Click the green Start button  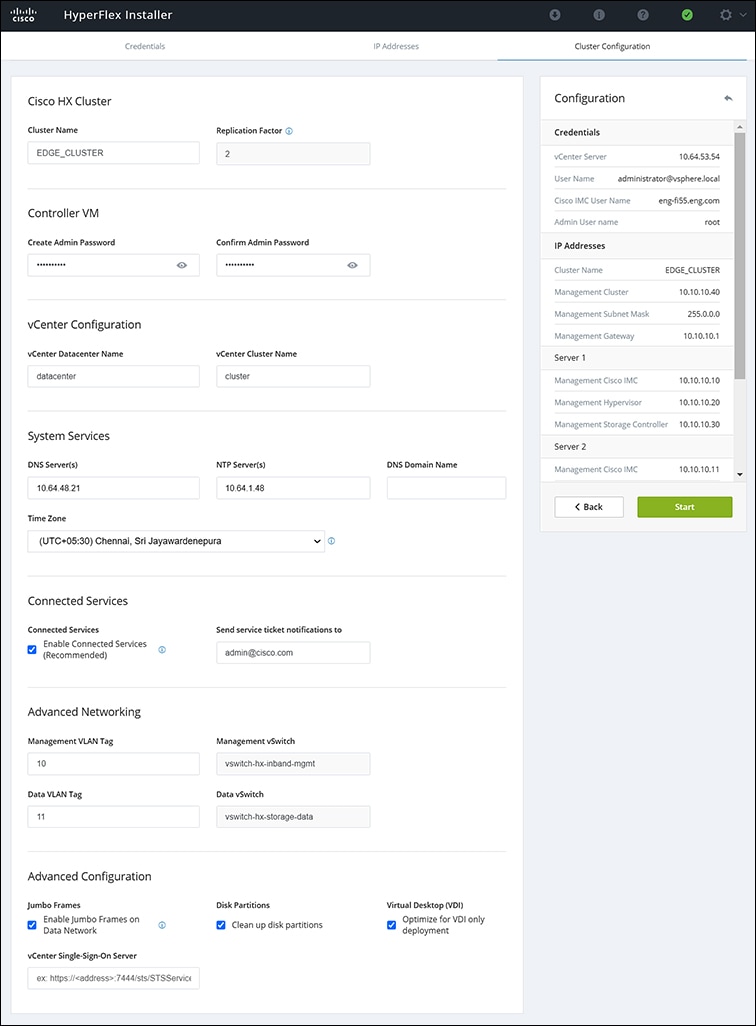coord(685,507)
